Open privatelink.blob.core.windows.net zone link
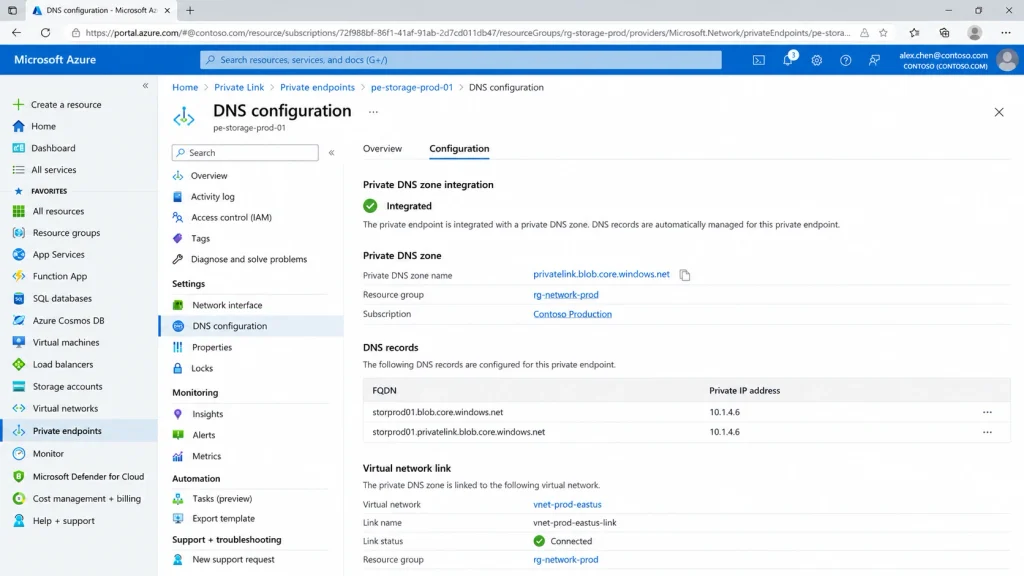The width and height of the screenshot is (1024, 576). click(601, 274)
